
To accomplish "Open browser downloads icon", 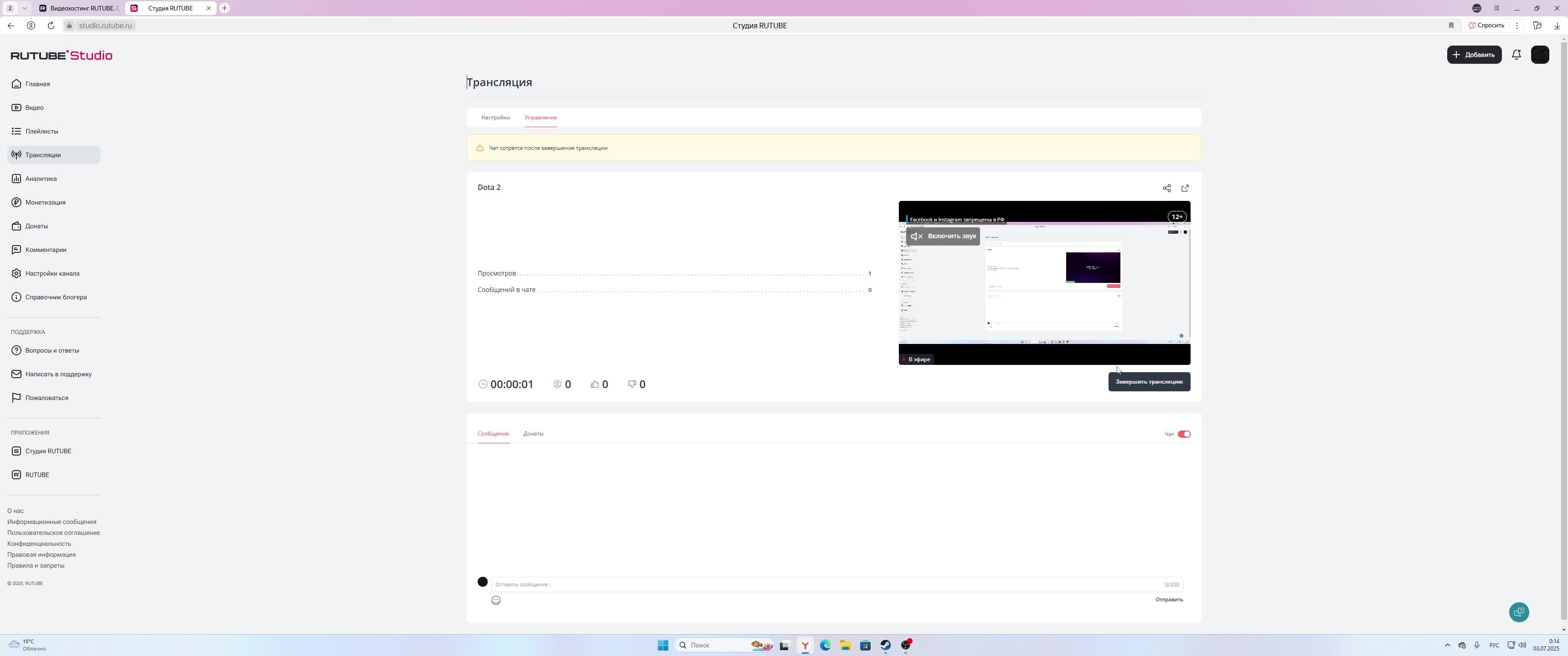I will (1557, 26).
